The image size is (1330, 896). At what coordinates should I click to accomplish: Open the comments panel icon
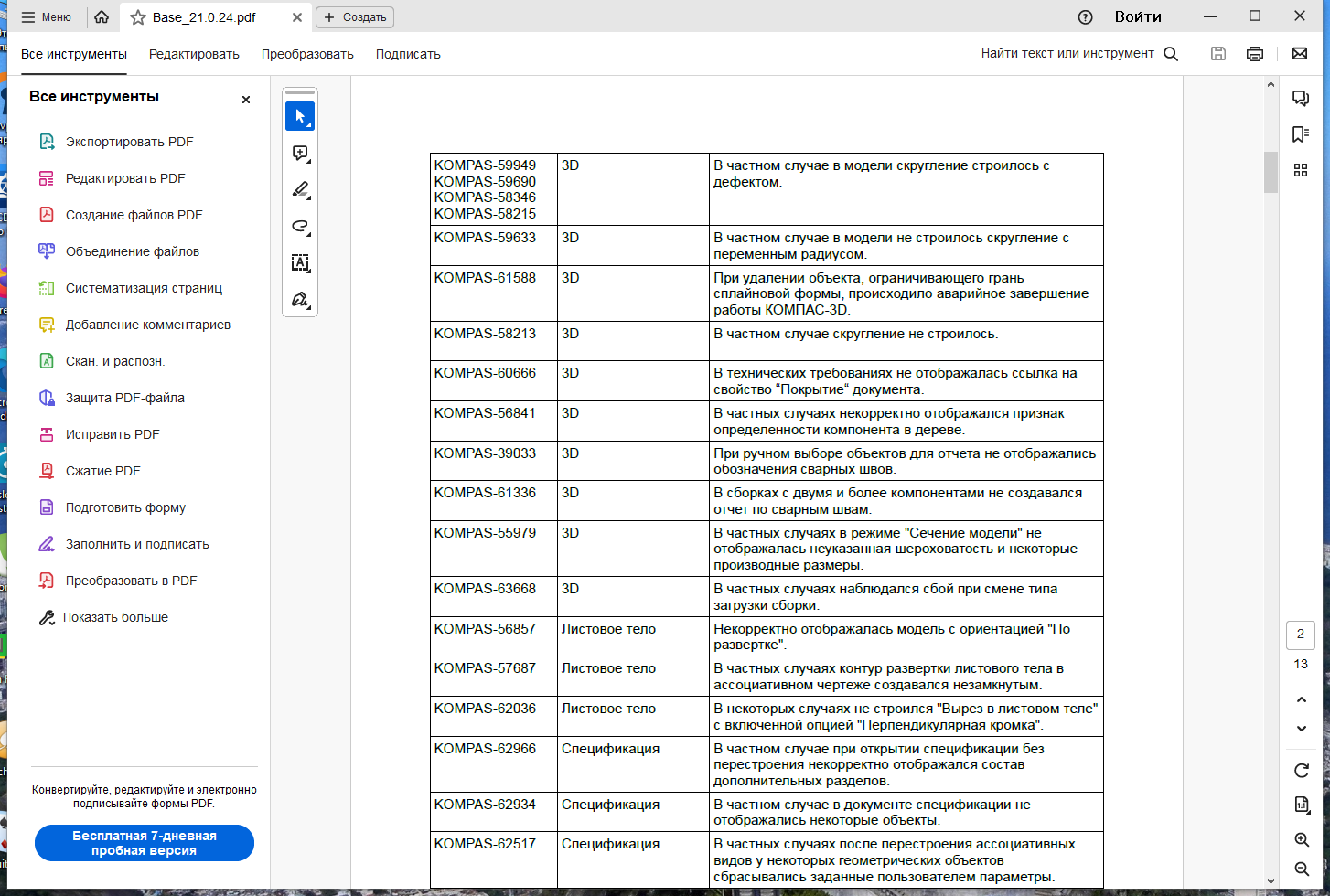pos(1300,98)
